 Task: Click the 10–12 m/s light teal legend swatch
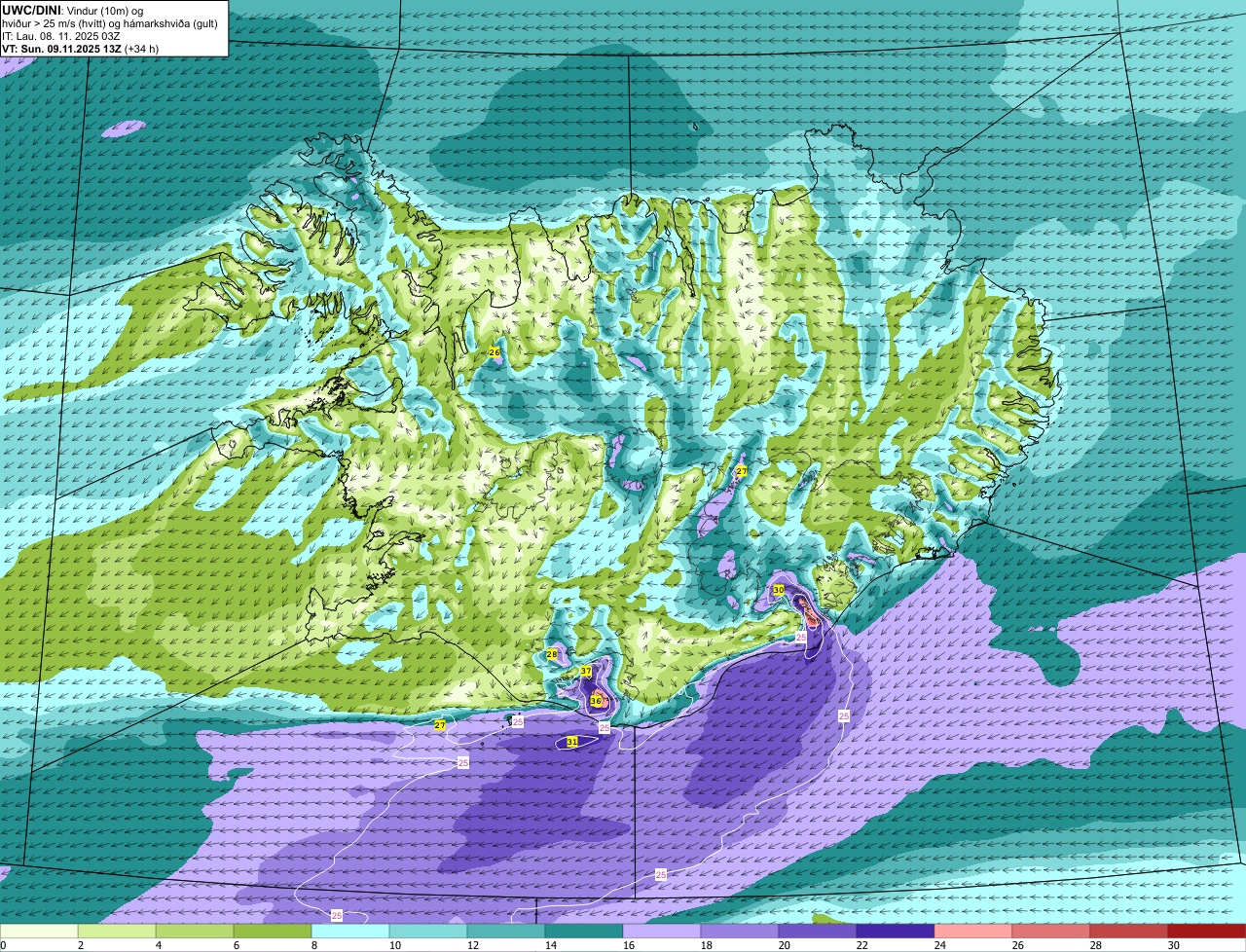point(428,932)
